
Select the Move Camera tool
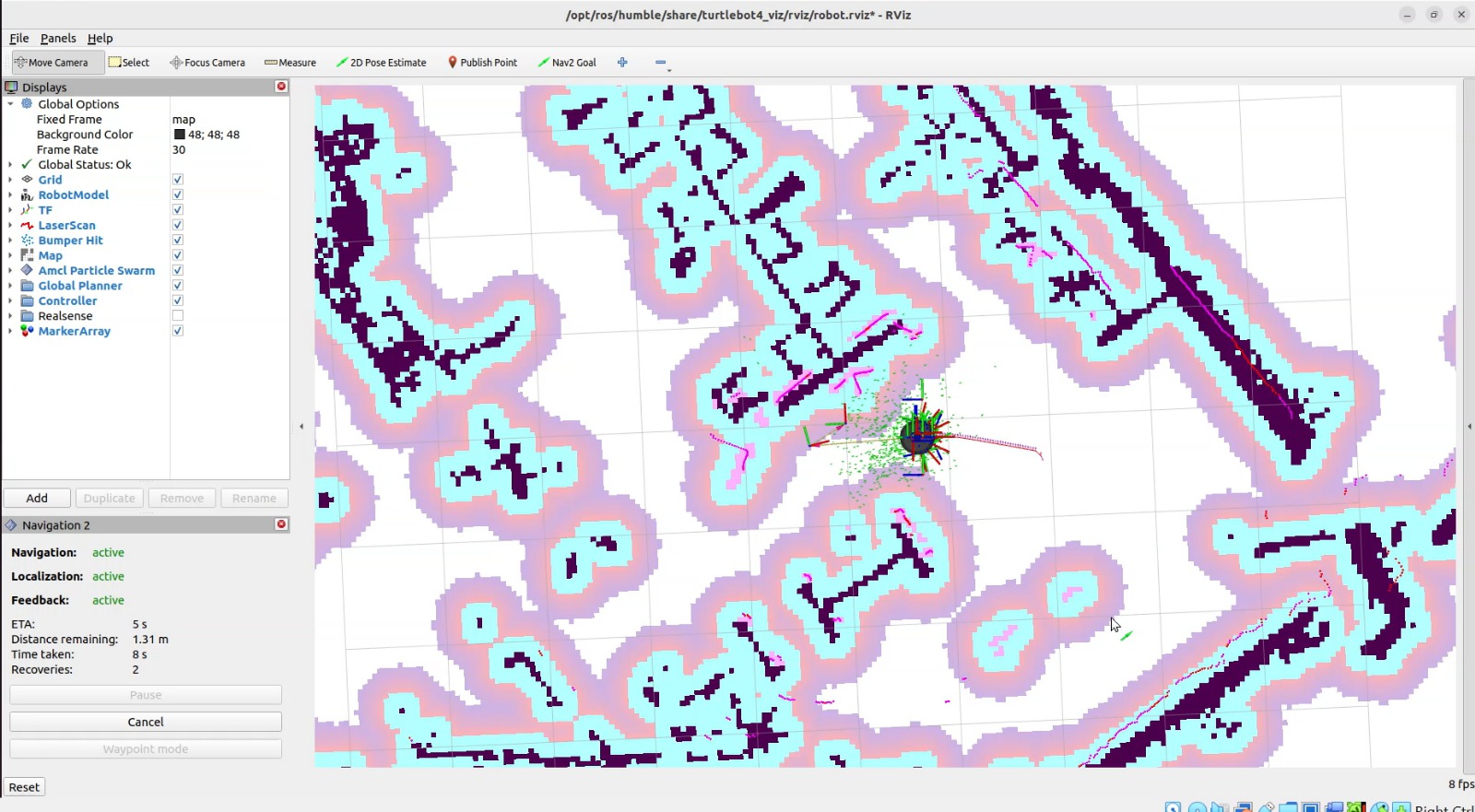click(x=51, y=63)
